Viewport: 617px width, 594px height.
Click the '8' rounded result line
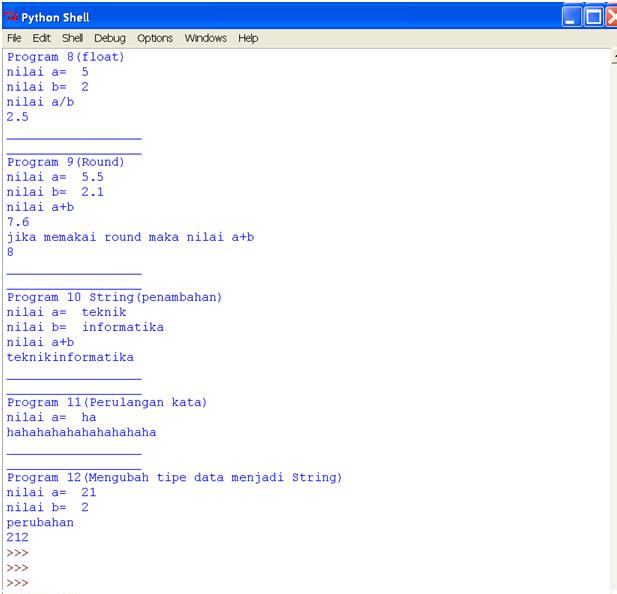(10, 252)
